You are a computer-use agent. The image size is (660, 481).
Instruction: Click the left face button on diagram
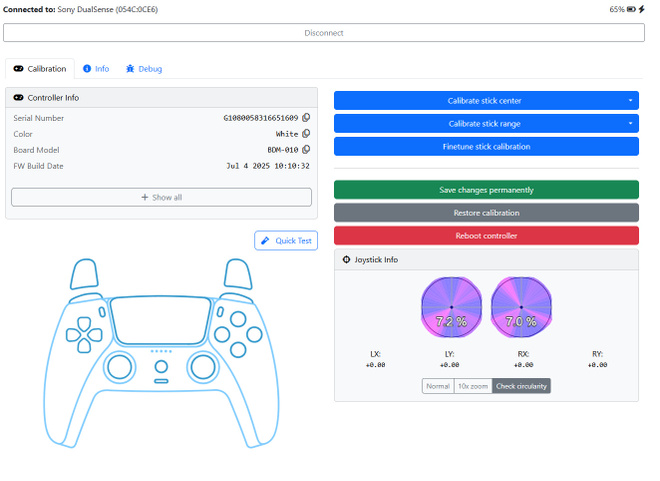pos(222,335)
